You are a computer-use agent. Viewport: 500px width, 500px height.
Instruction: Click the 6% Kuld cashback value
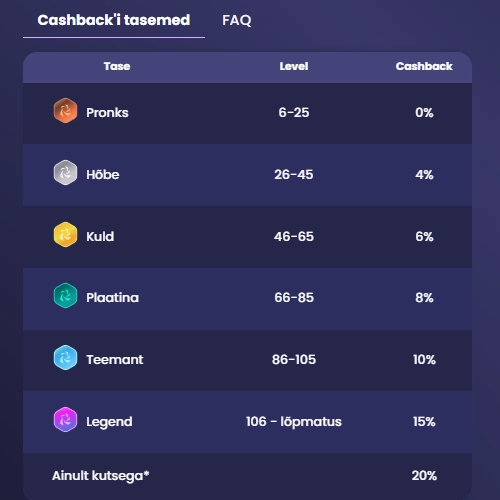click(x=424, y=236)
